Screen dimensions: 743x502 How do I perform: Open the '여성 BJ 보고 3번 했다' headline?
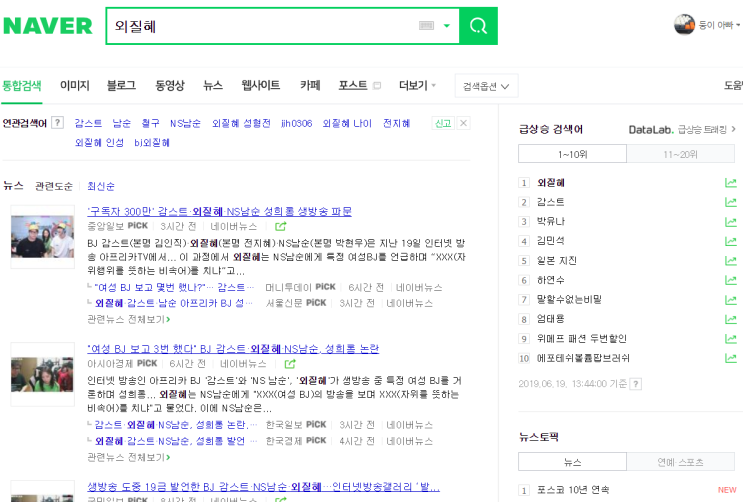233,349
